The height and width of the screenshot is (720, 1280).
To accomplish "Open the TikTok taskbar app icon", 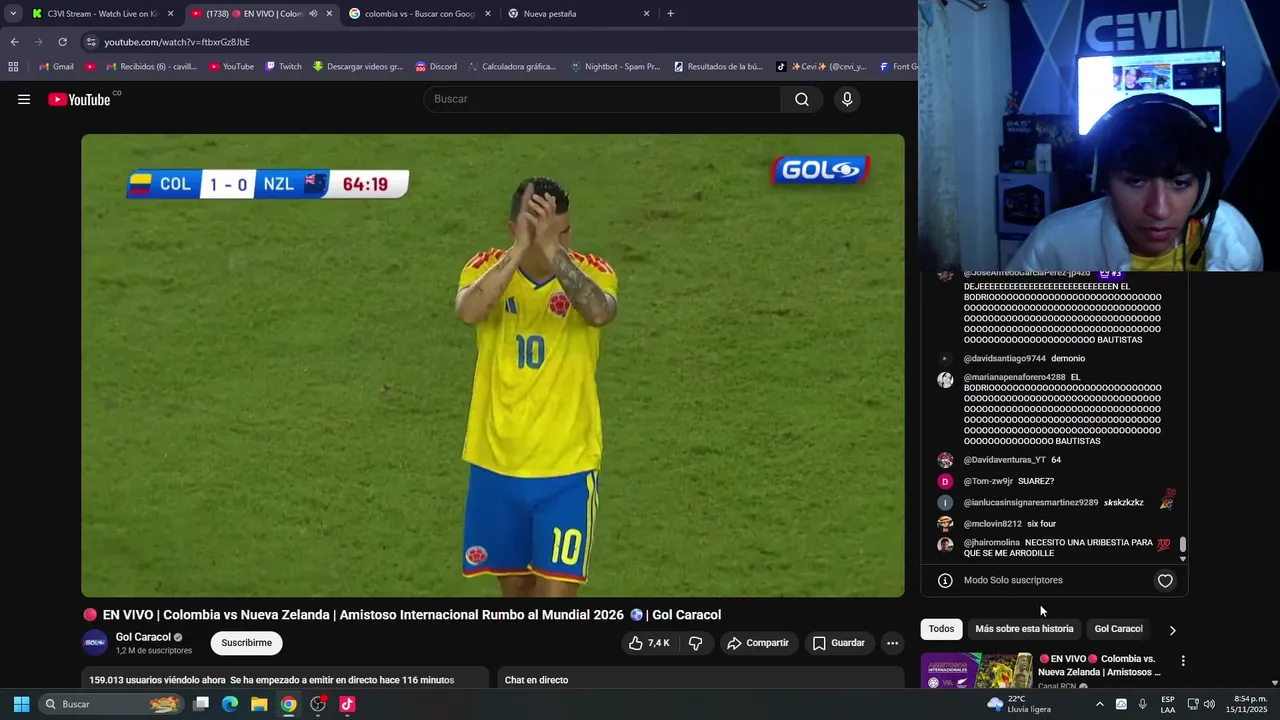I will tap(347, 704).
